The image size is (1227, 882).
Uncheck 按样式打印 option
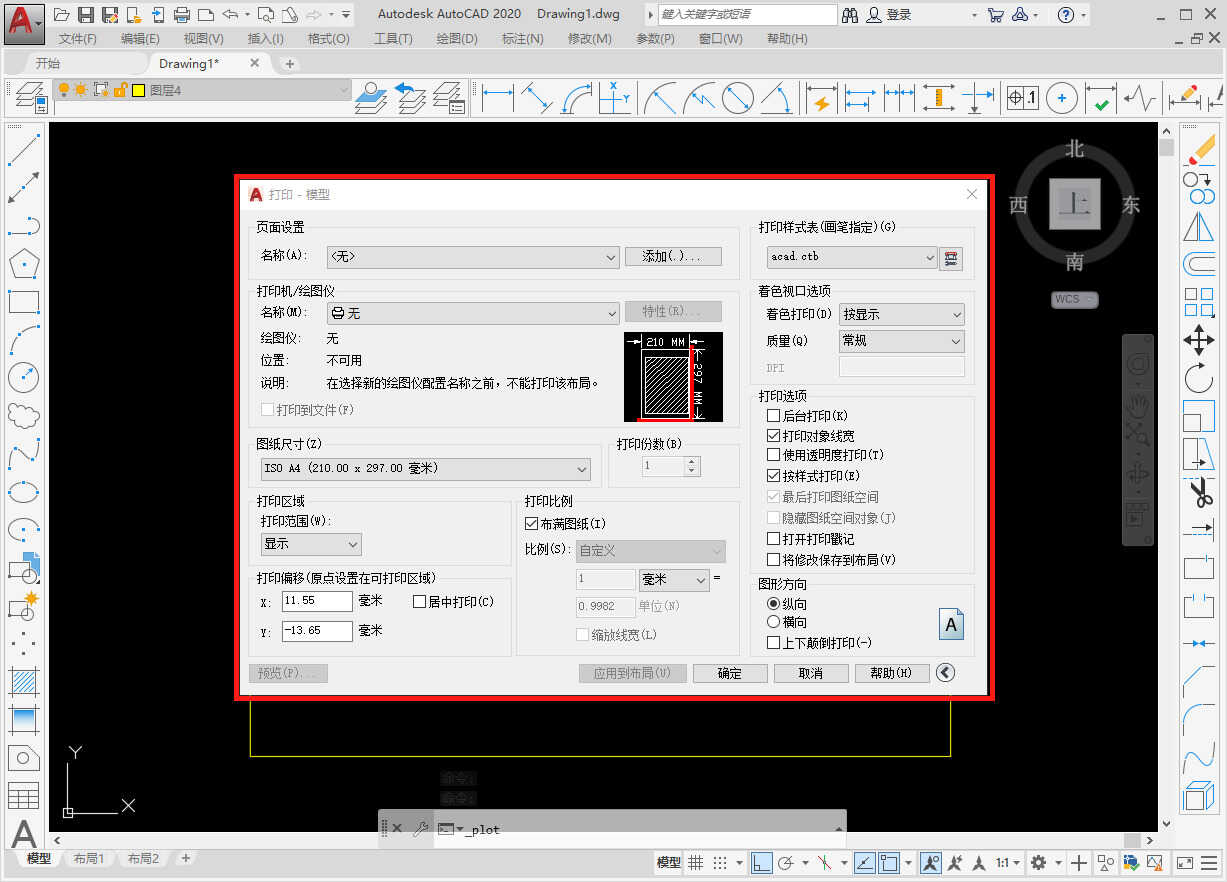click(x=773, y=476)
